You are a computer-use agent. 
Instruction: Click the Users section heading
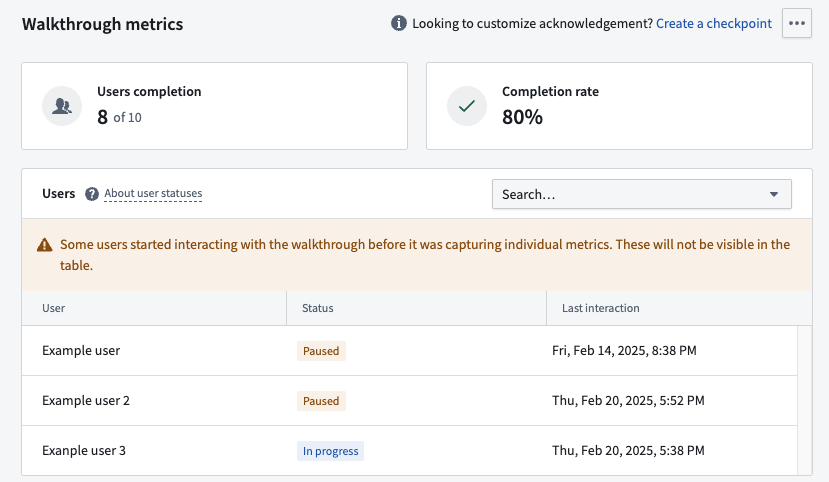point(59,193)
